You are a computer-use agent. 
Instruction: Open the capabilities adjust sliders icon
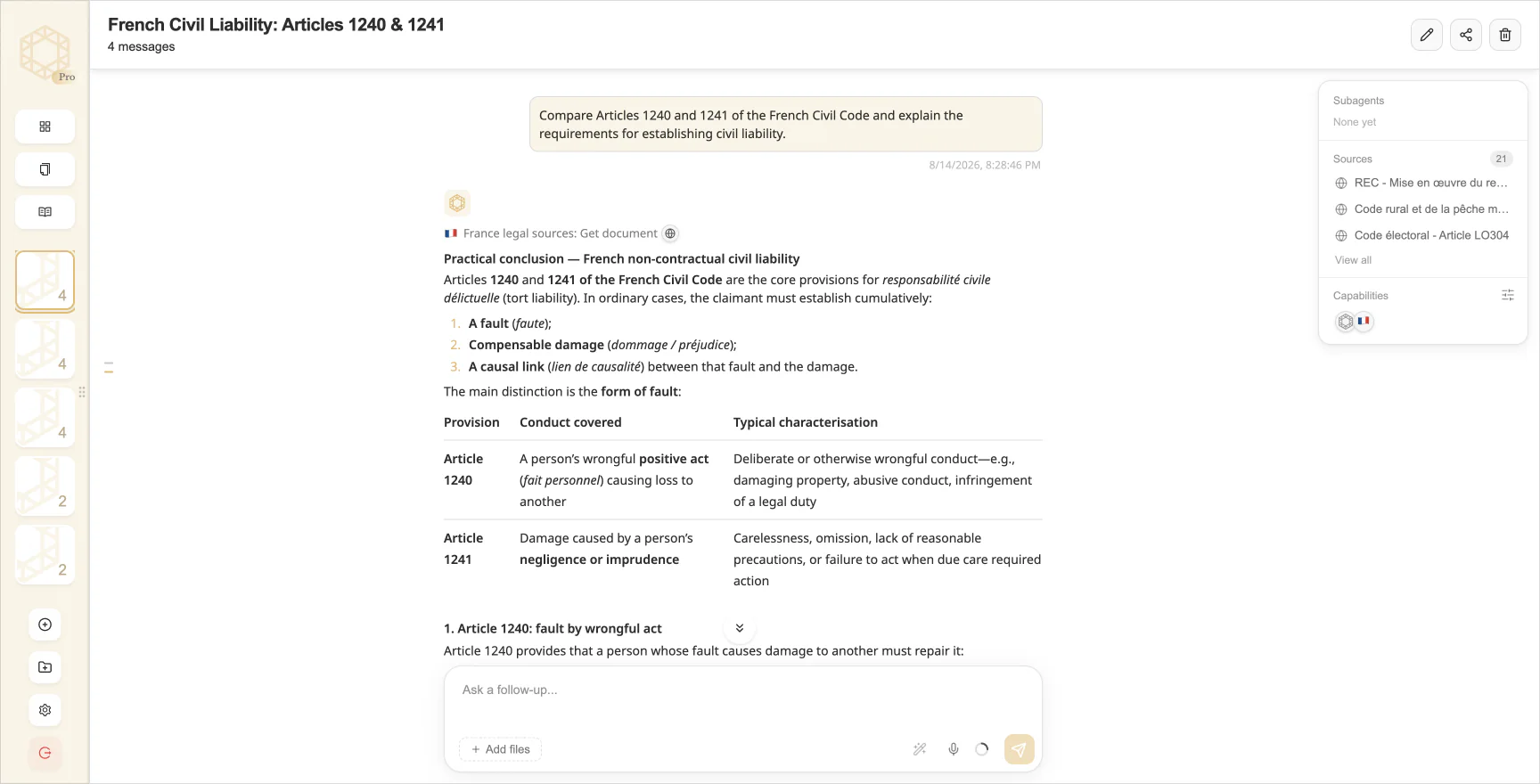tap(1508, 295)
